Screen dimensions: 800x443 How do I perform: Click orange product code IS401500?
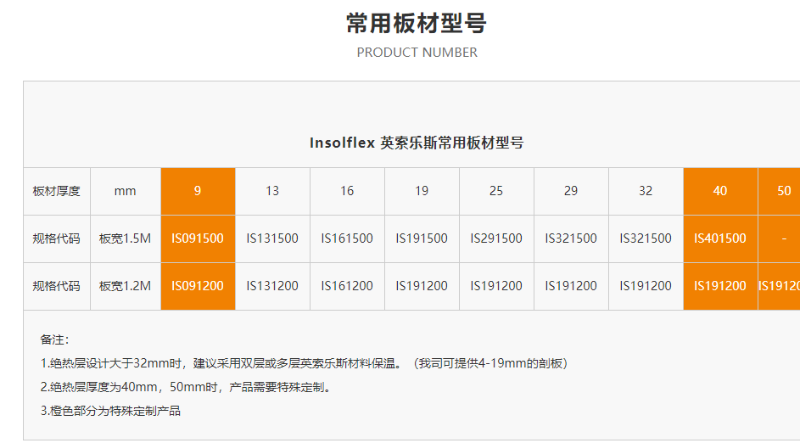[720, 239]
